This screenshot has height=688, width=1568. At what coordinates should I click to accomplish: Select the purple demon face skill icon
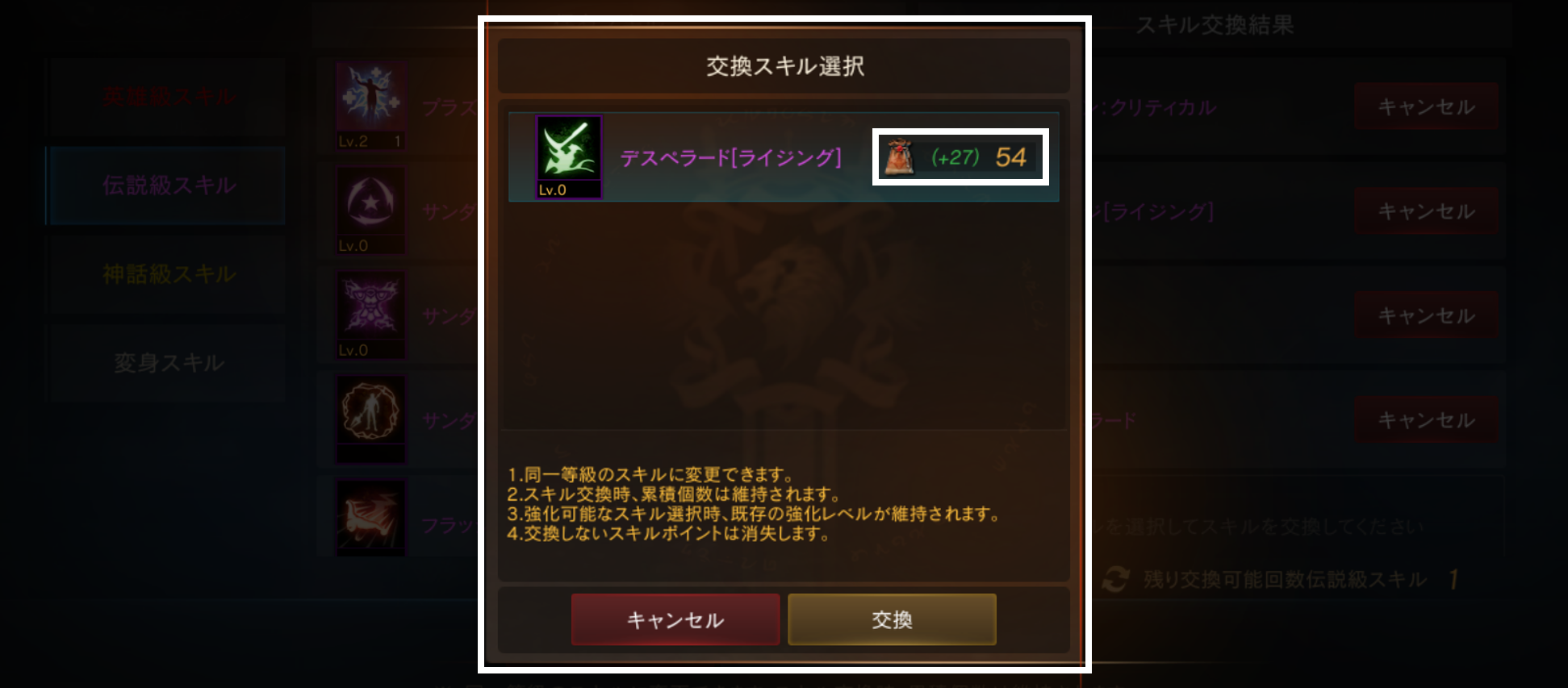[x=370, y=315]
